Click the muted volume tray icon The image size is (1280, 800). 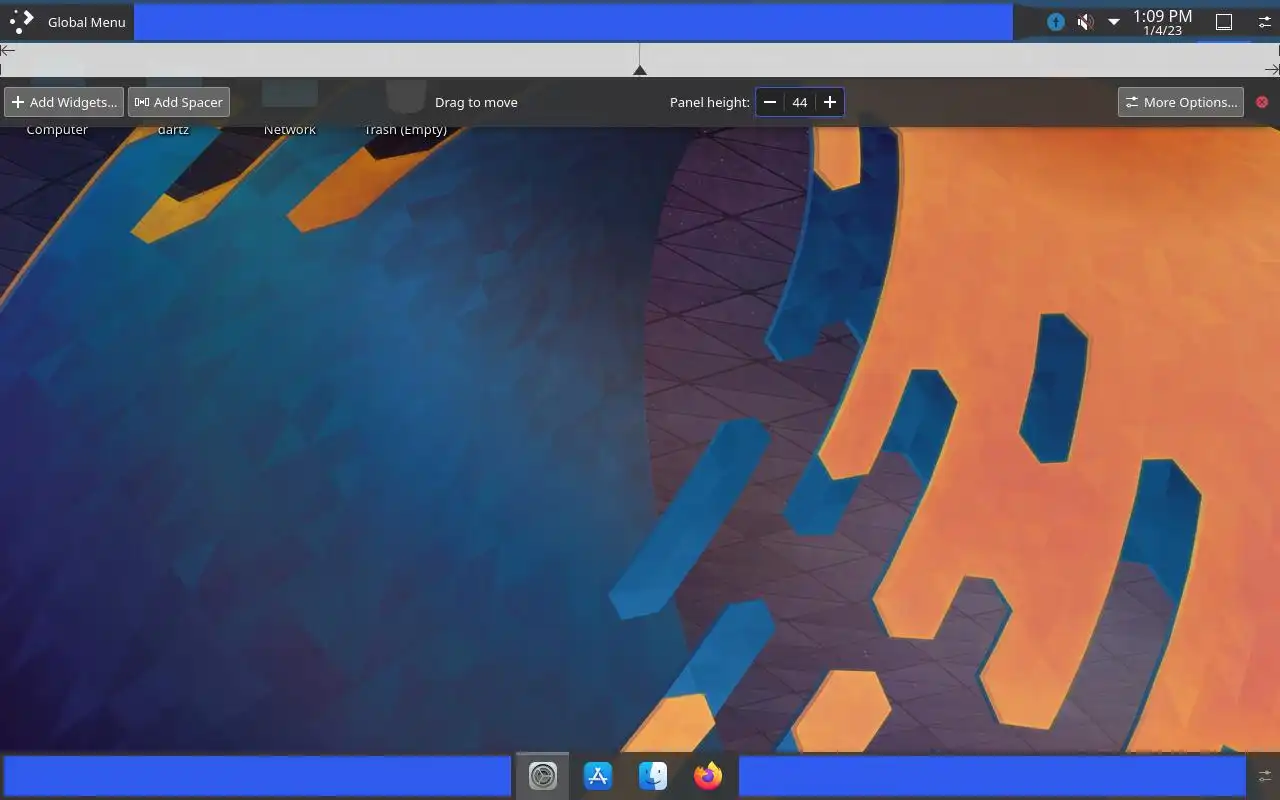coord(1085,22)
